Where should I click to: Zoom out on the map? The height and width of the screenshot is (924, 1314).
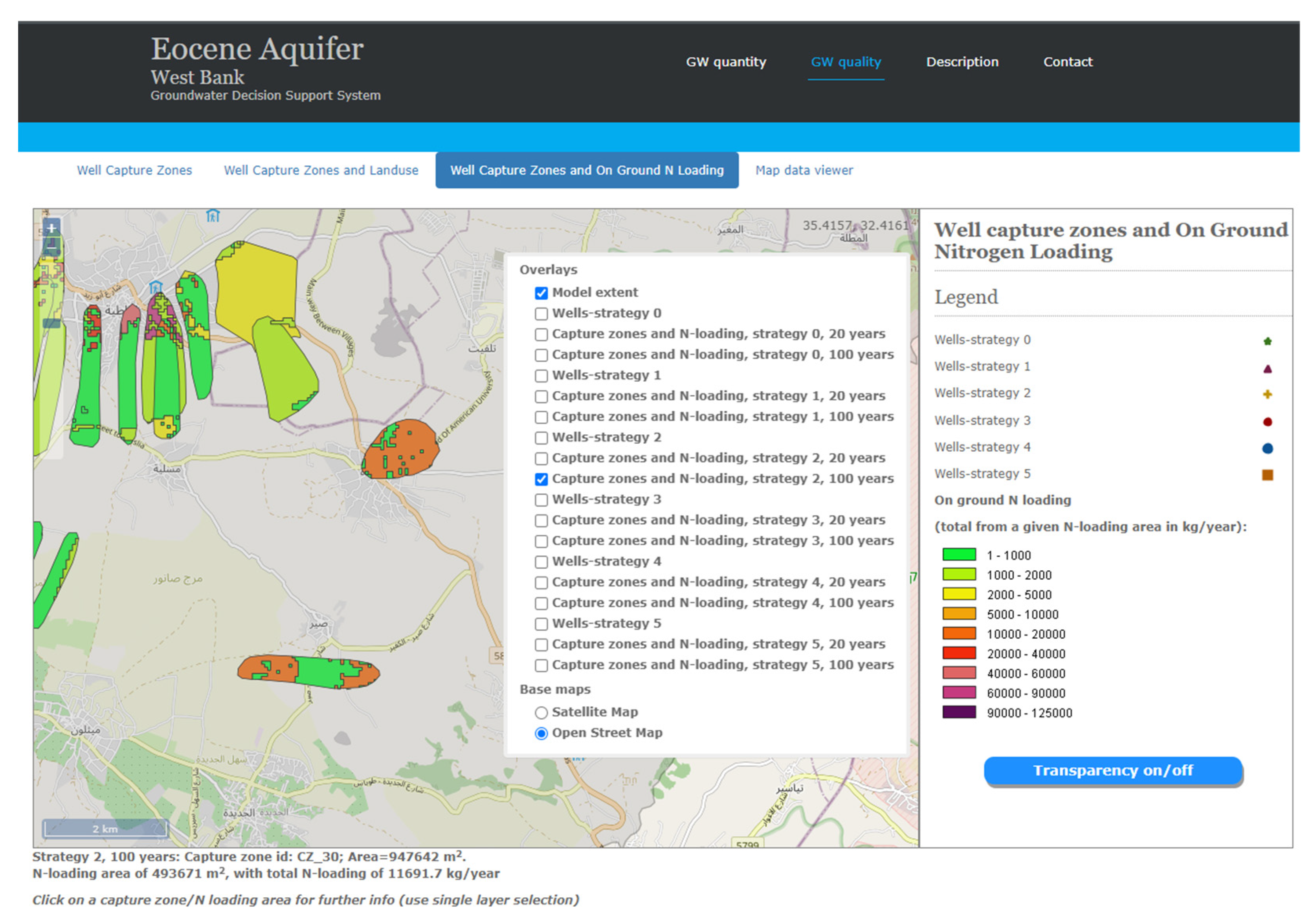click(x=51, y=247)
